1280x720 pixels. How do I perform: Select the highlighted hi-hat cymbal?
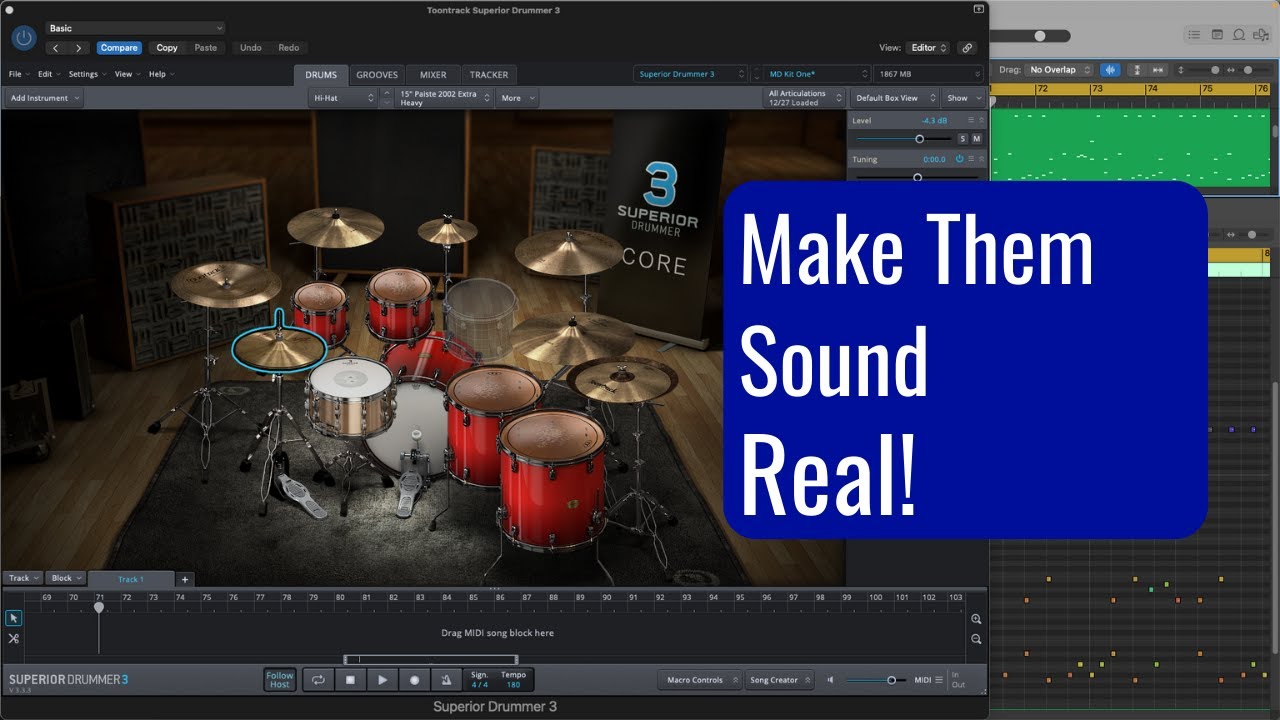280,347
